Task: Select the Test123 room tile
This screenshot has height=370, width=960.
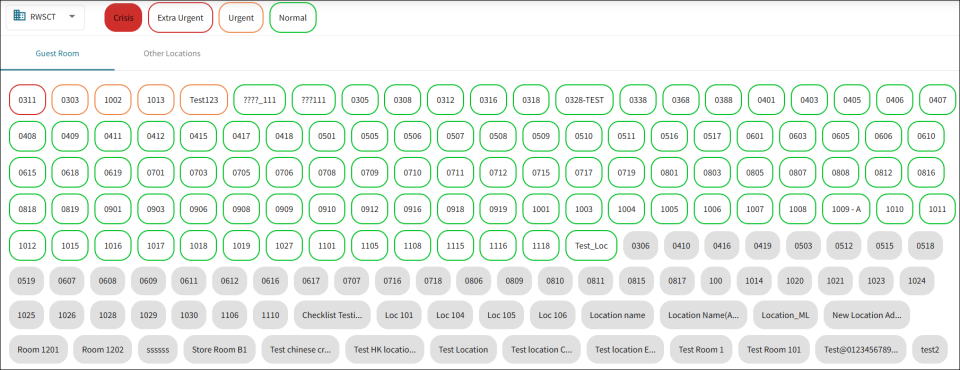Action: coord(204,99)
